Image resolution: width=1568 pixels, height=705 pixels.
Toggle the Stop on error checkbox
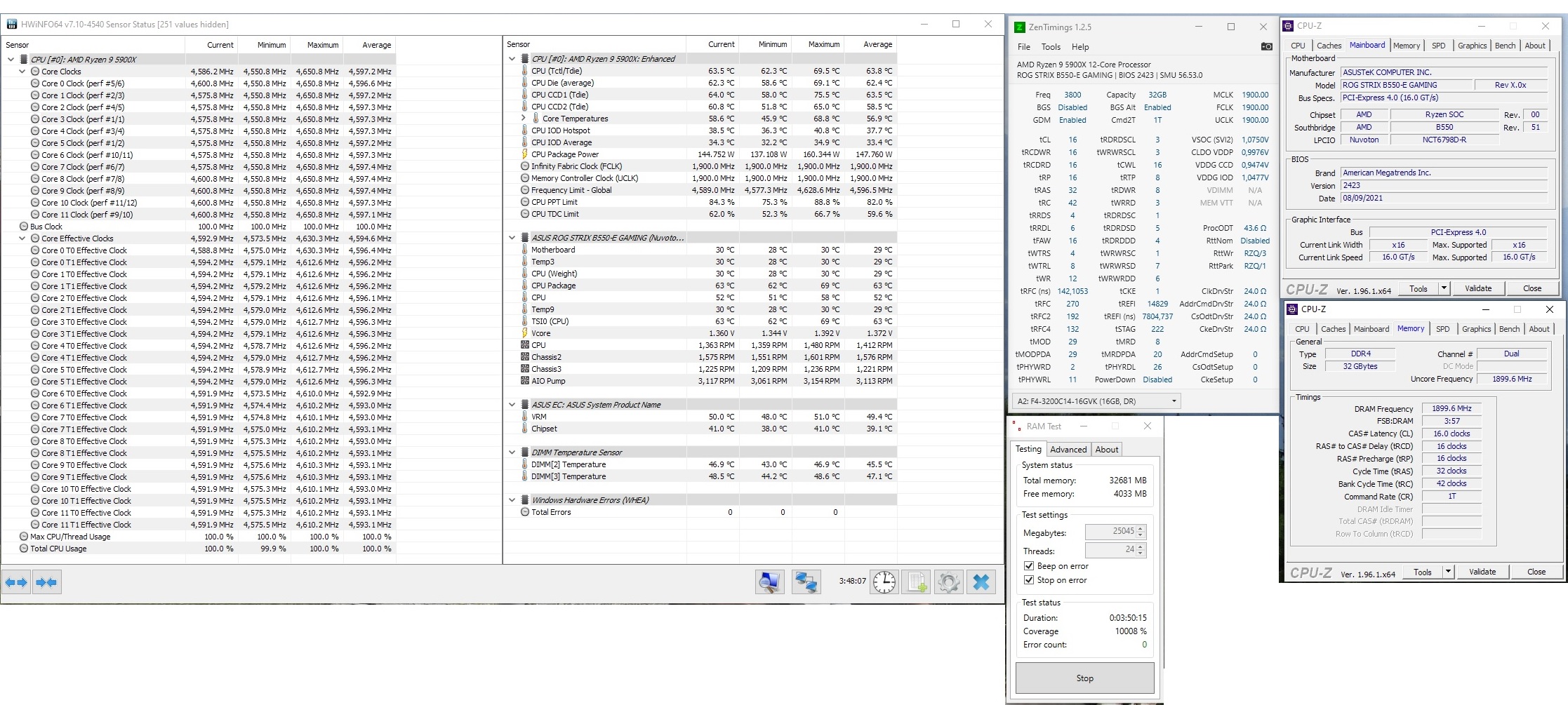click(1029, 580)
